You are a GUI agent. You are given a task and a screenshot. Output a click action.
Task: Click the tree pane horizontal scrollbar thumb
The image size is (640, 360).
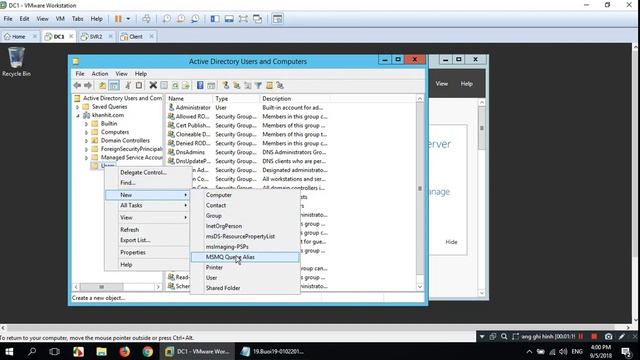click(x=102, y=287)
